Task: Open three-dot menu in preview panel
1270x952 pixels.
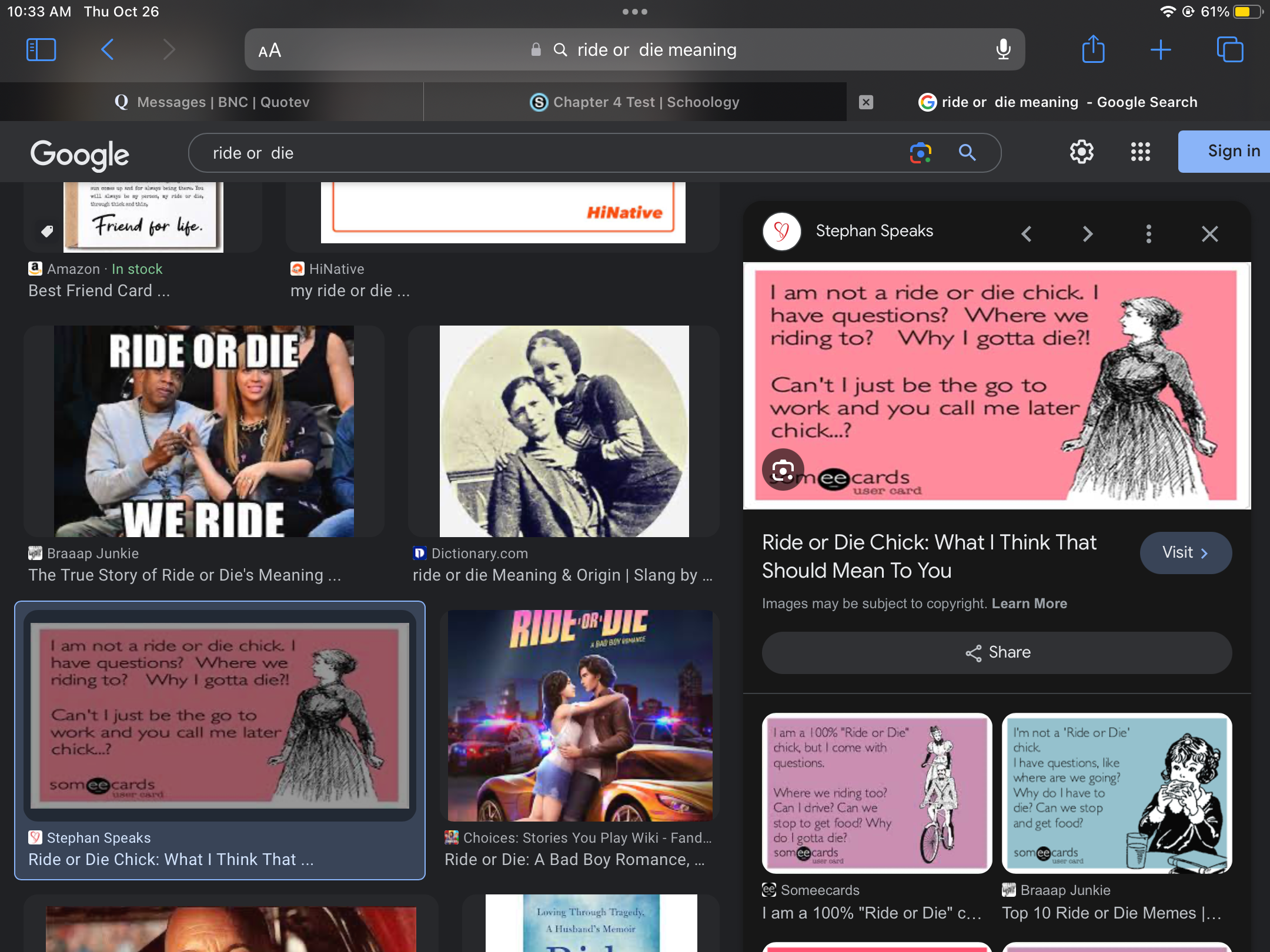Action: click(x=1148, y=234)
